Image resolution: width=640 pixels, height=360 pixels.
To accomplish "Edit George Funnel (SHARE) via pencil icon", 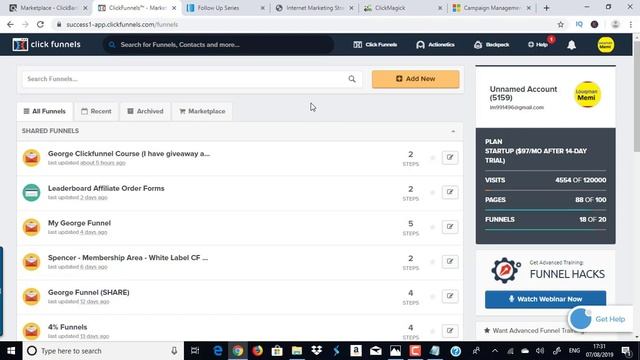I will coord(450,296).
